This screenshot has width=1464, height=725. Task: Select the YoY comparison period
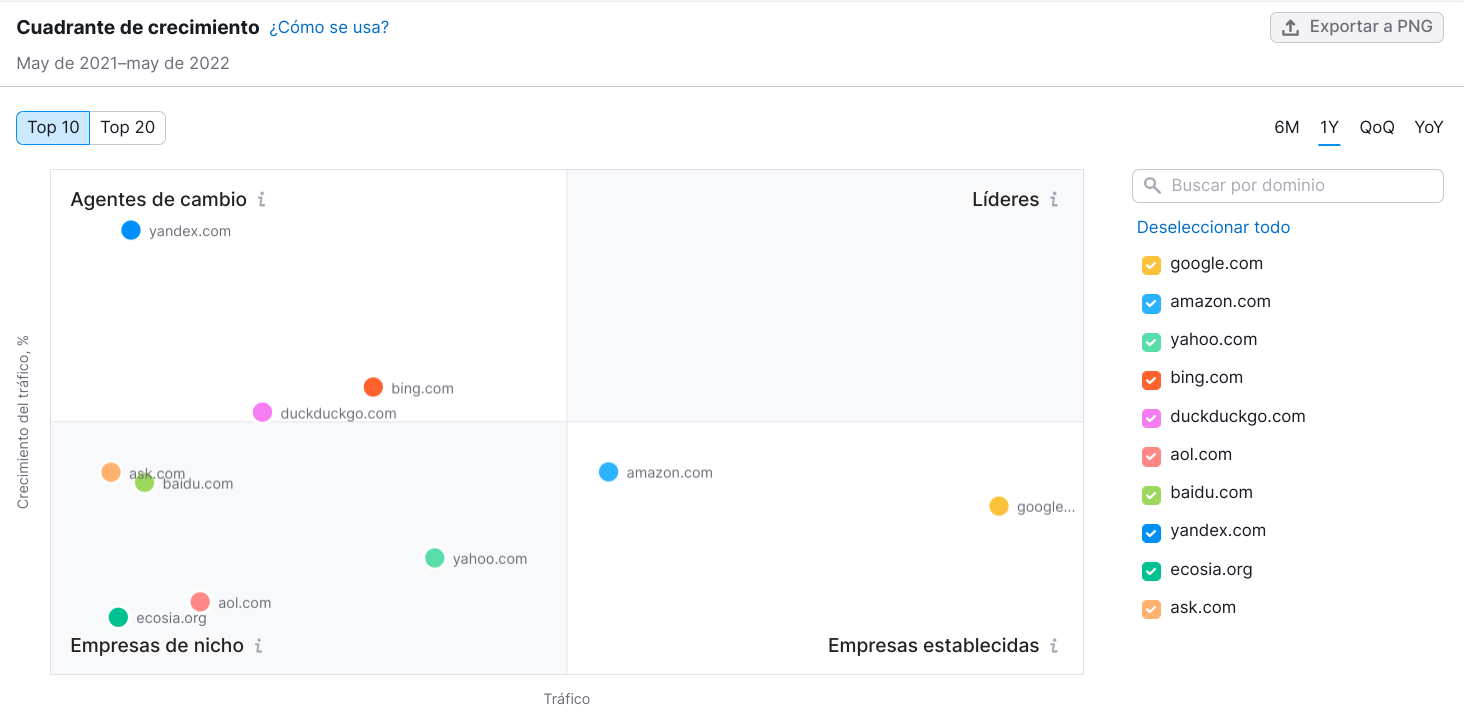(1428, 127)
